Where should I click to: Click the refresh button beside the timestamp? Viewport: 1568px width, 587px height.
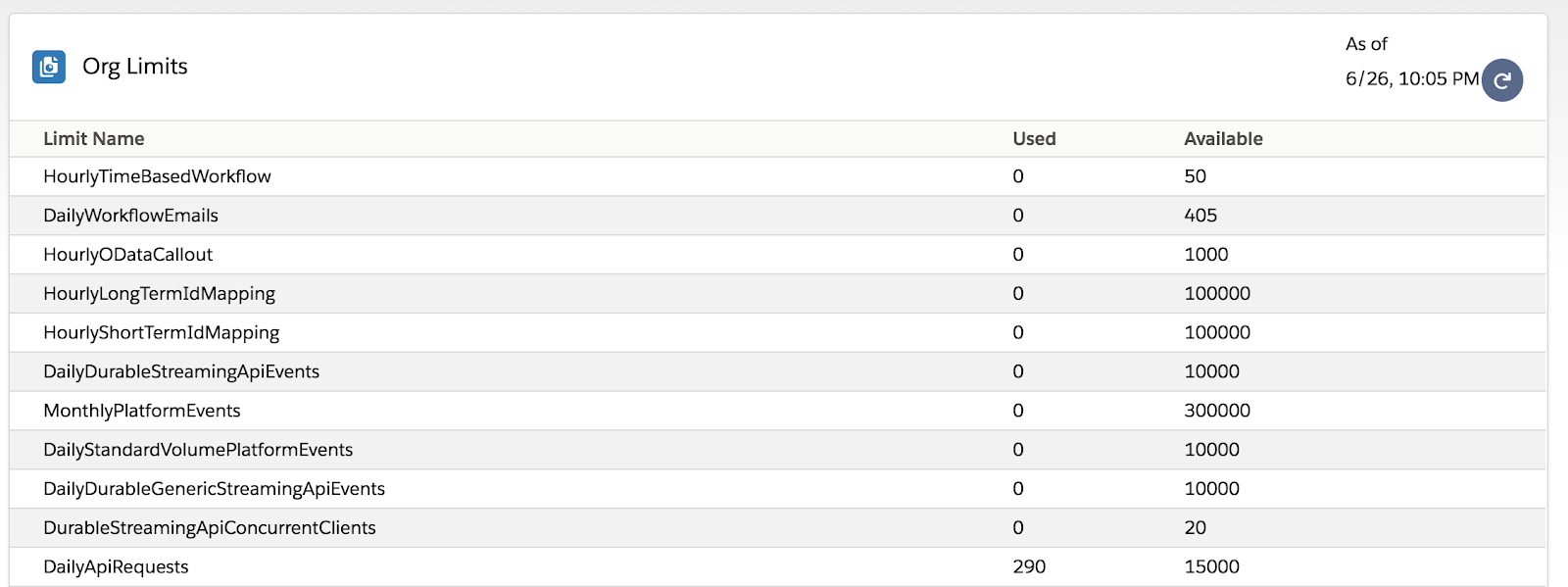(x=1502, y=80)
